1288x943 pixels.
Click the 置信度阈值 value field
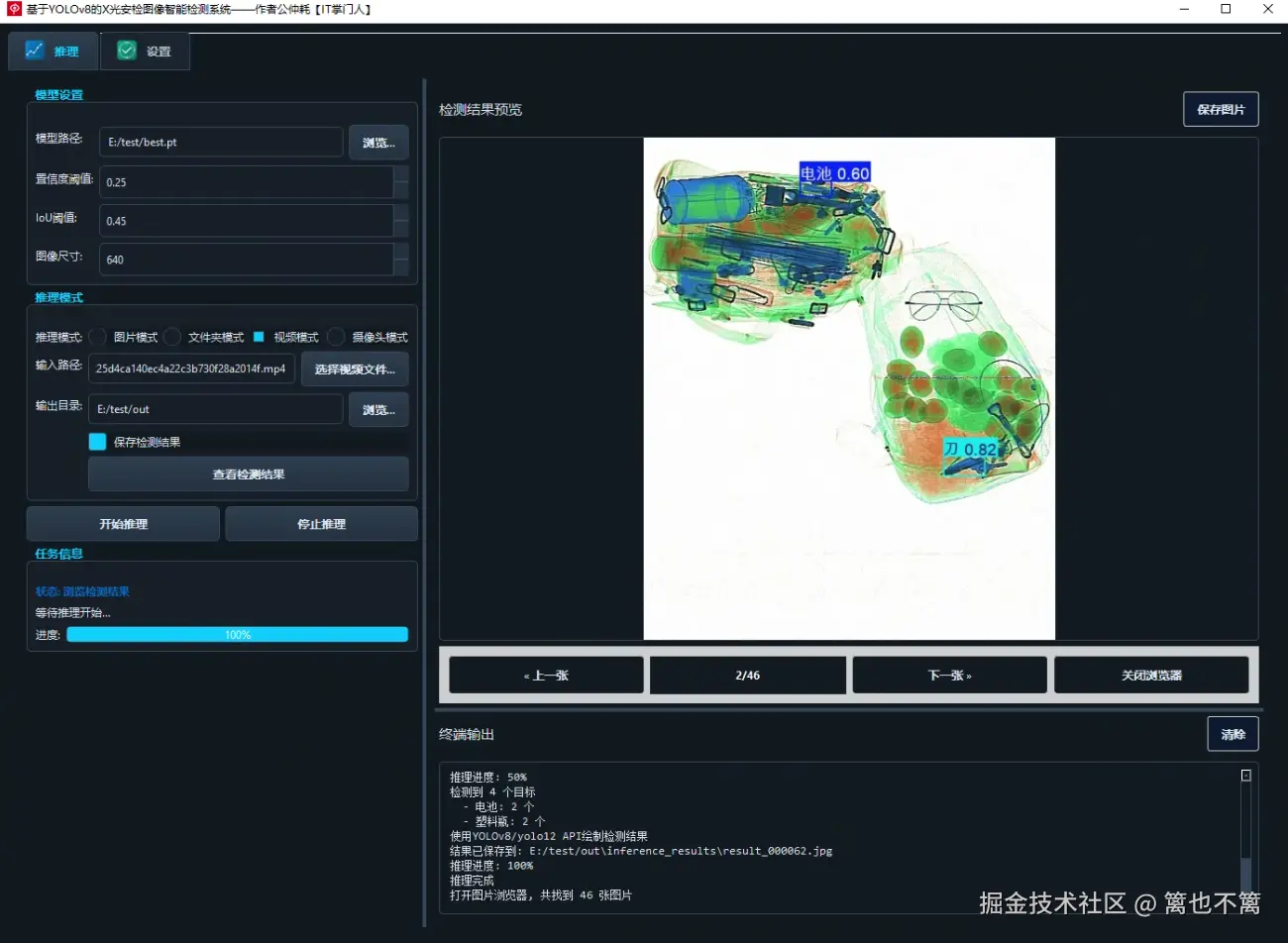pyautogui.click(x=246, y=182)
